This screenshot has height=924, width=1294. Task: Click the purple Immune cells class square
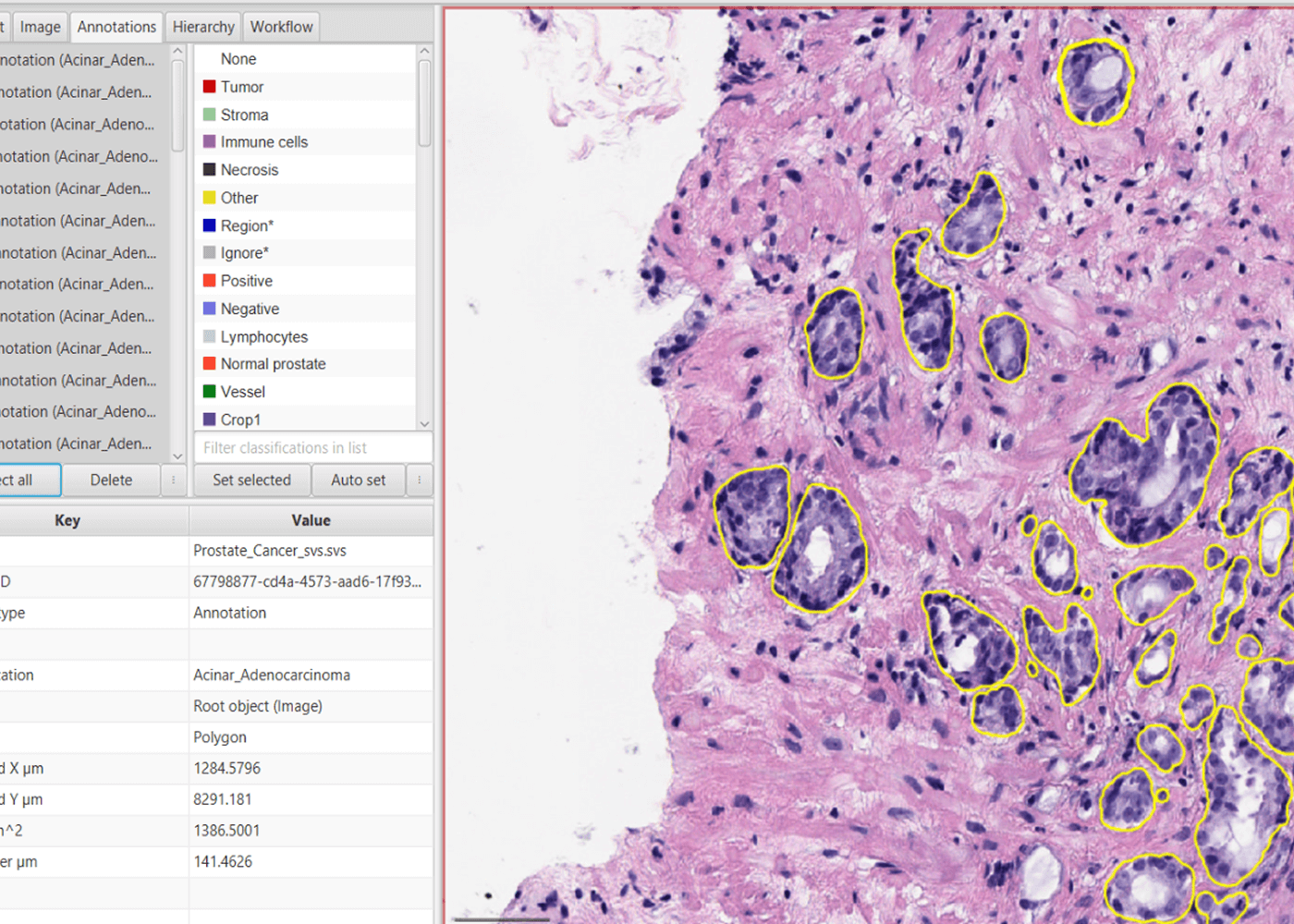[x=209, y=141]
